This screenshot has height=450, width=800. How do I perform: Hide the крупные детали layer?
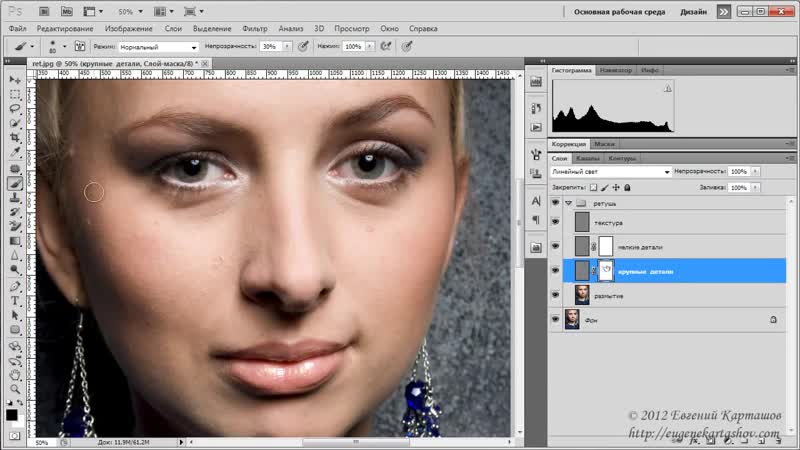click(x=555, y=271)
